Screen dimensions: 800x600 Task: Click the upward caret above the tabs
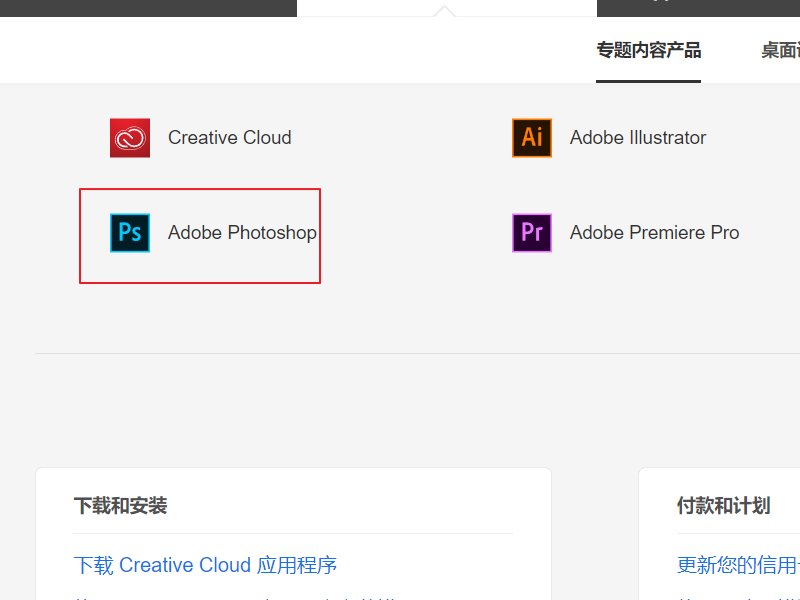click(445, 11)
